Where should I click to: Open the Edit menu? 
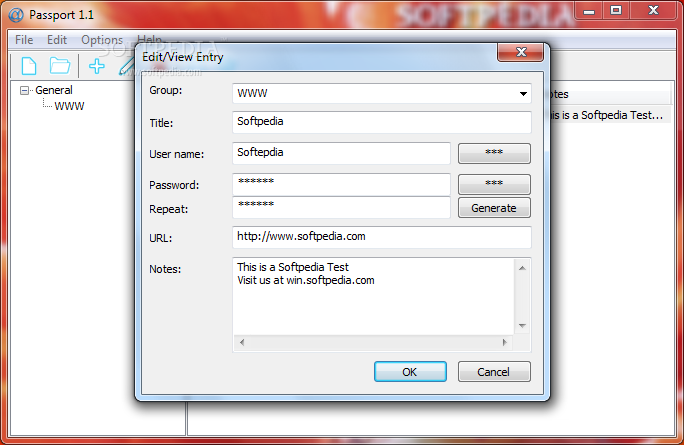[x=57, y=40]
